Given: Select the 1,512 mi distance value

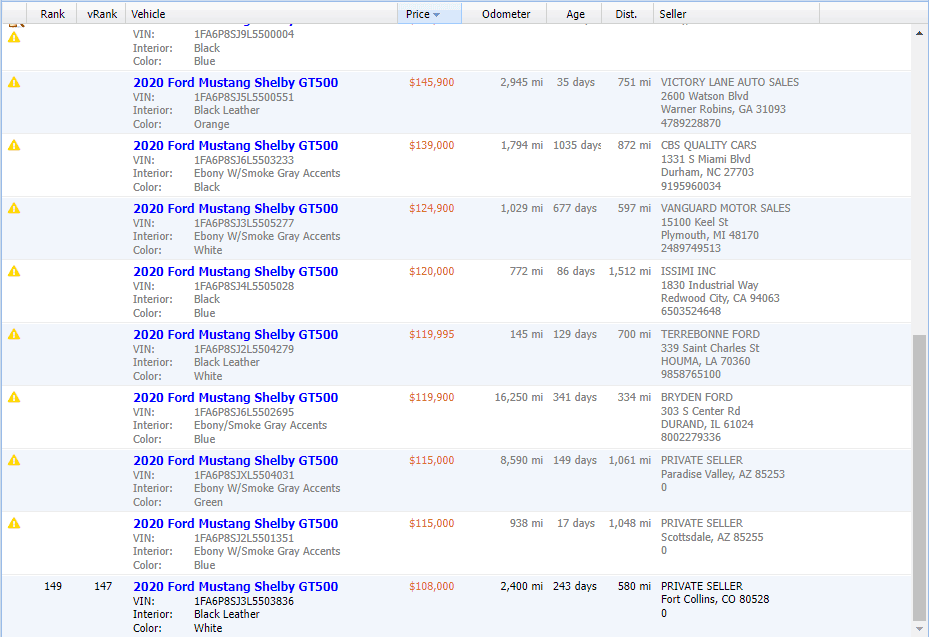Looking at the screenshot, I should pyautogui.click(x=630, y=271).
